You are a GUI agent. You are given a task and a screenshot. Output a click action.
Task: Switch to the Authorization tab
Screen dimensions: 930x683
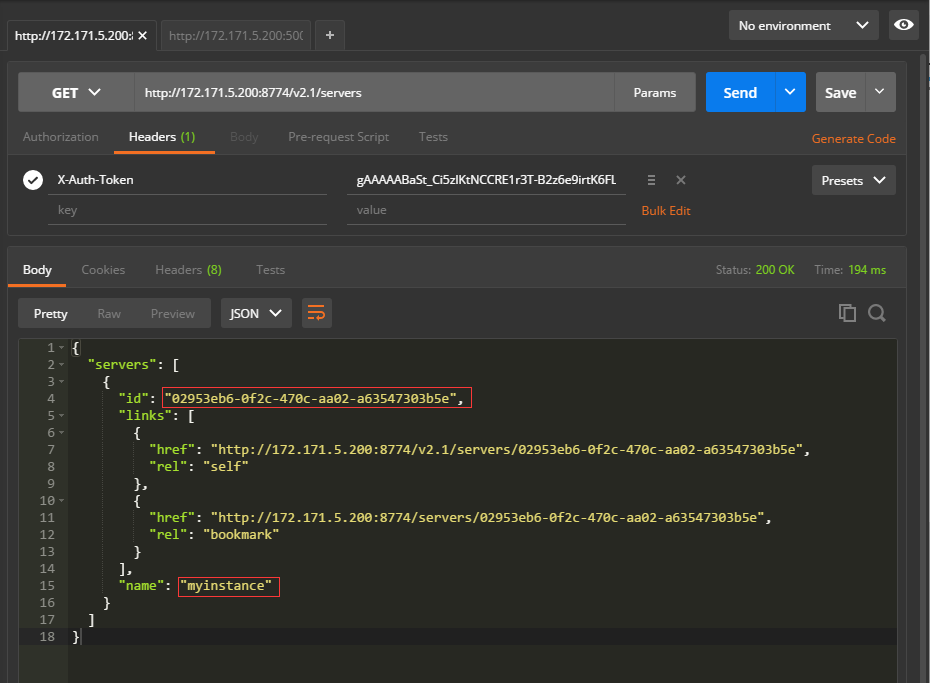point(60,137)
